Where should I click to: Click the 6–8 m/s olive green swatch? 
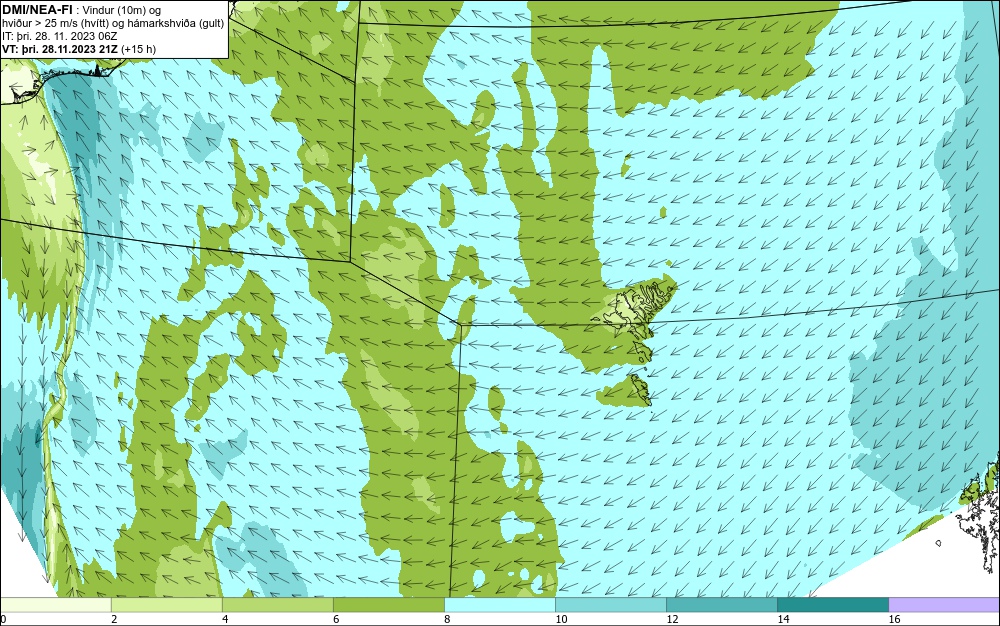tap(388, 604)
